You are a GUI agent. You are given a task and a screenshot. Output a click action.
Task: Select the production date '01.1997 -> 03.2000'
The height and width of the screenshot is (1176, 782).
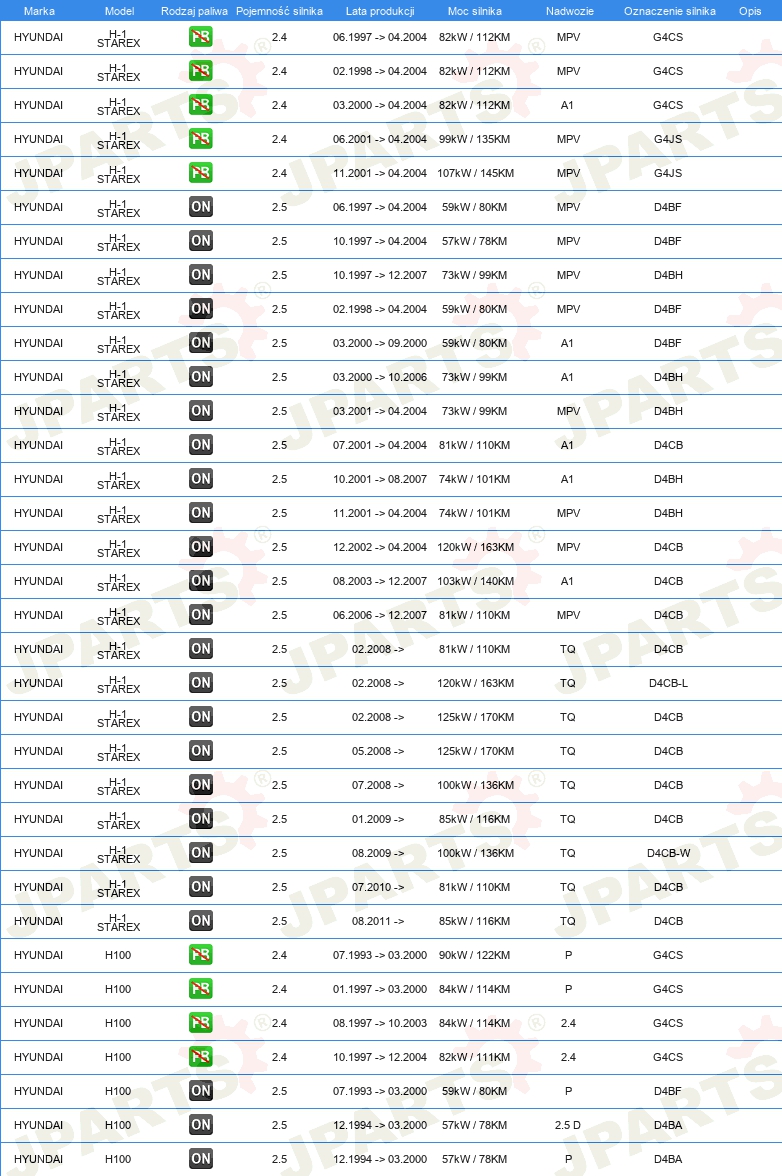tap(380, 989)
